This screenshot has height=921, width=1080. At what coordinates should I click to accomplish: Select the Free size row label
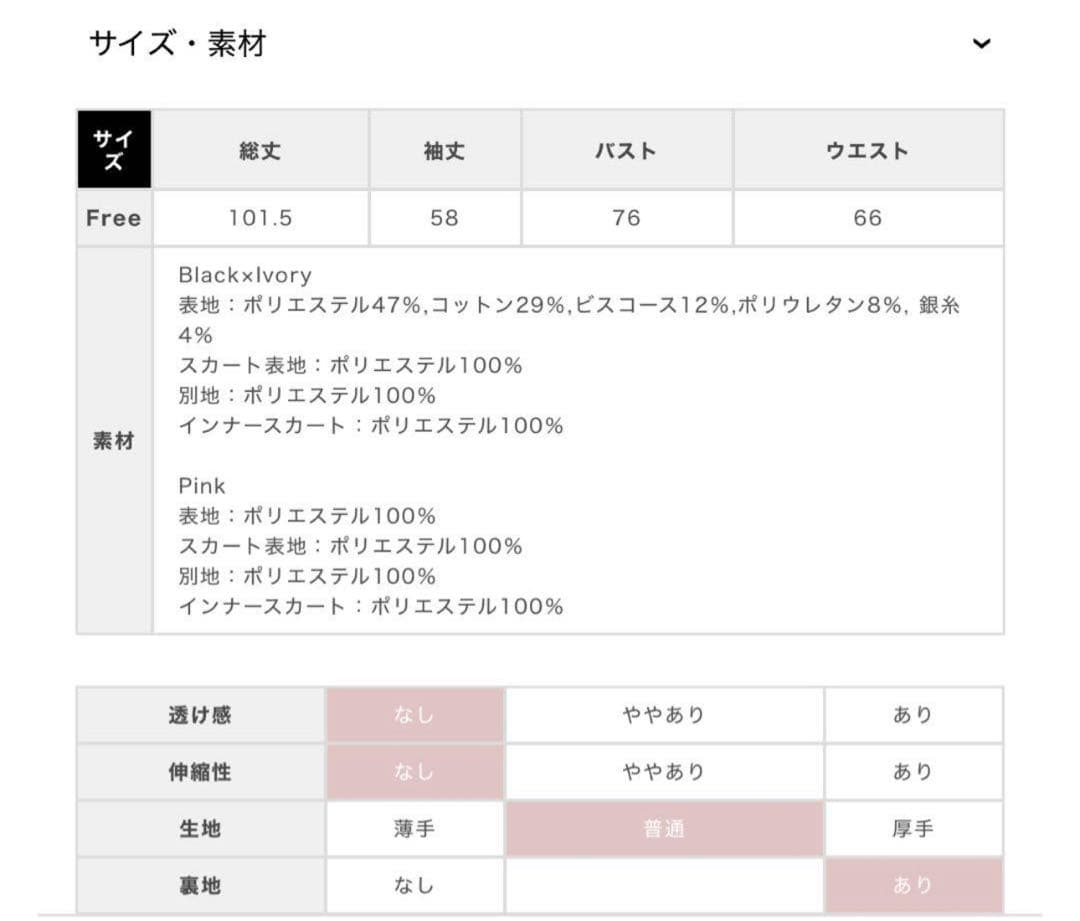click(114, 218)
